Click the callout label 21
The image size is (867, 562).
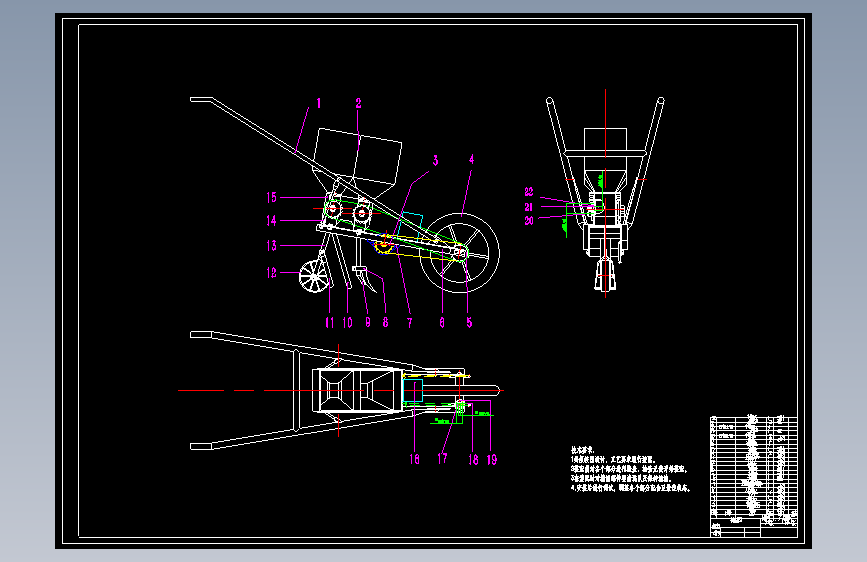click(x=529, y=207)
